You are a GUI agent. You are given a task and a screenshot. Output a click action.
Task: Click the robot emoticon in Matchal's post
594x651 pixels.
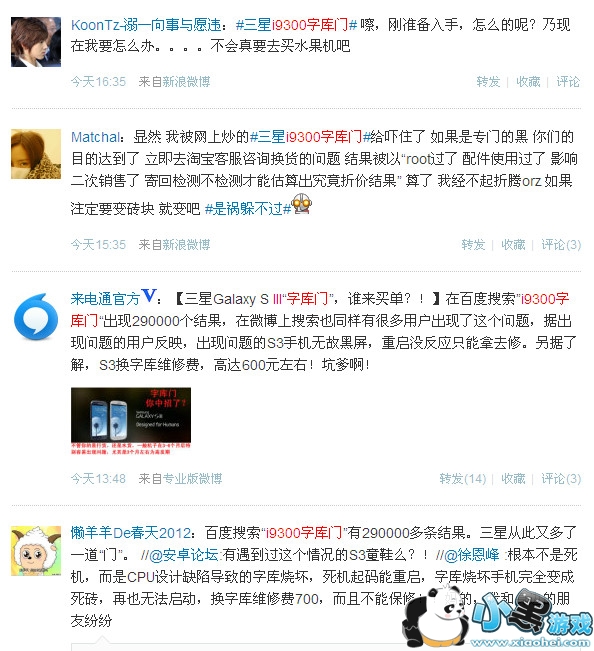pos(302,204)
